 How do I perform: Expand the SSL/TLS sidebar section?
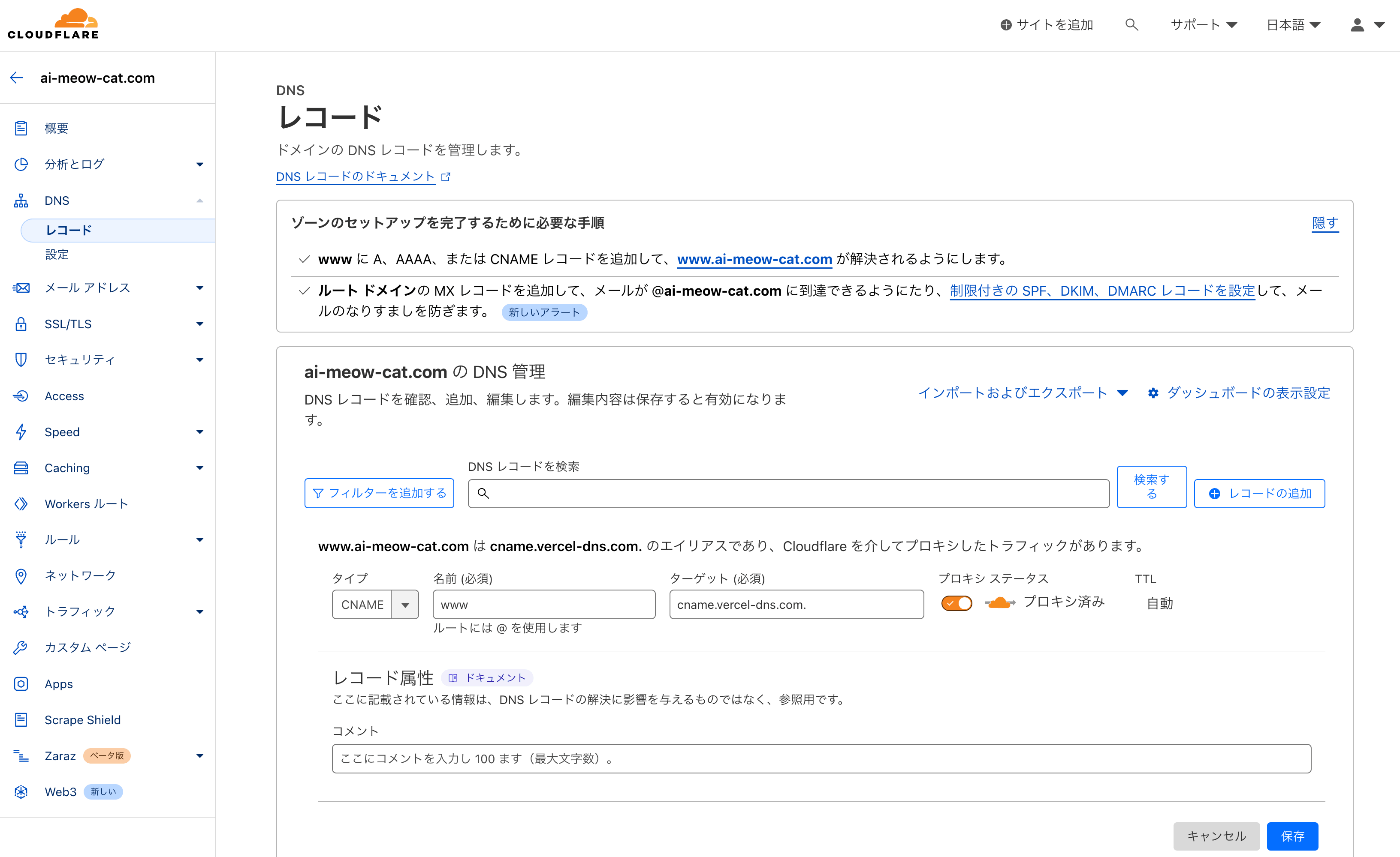[x=200, y=324]
